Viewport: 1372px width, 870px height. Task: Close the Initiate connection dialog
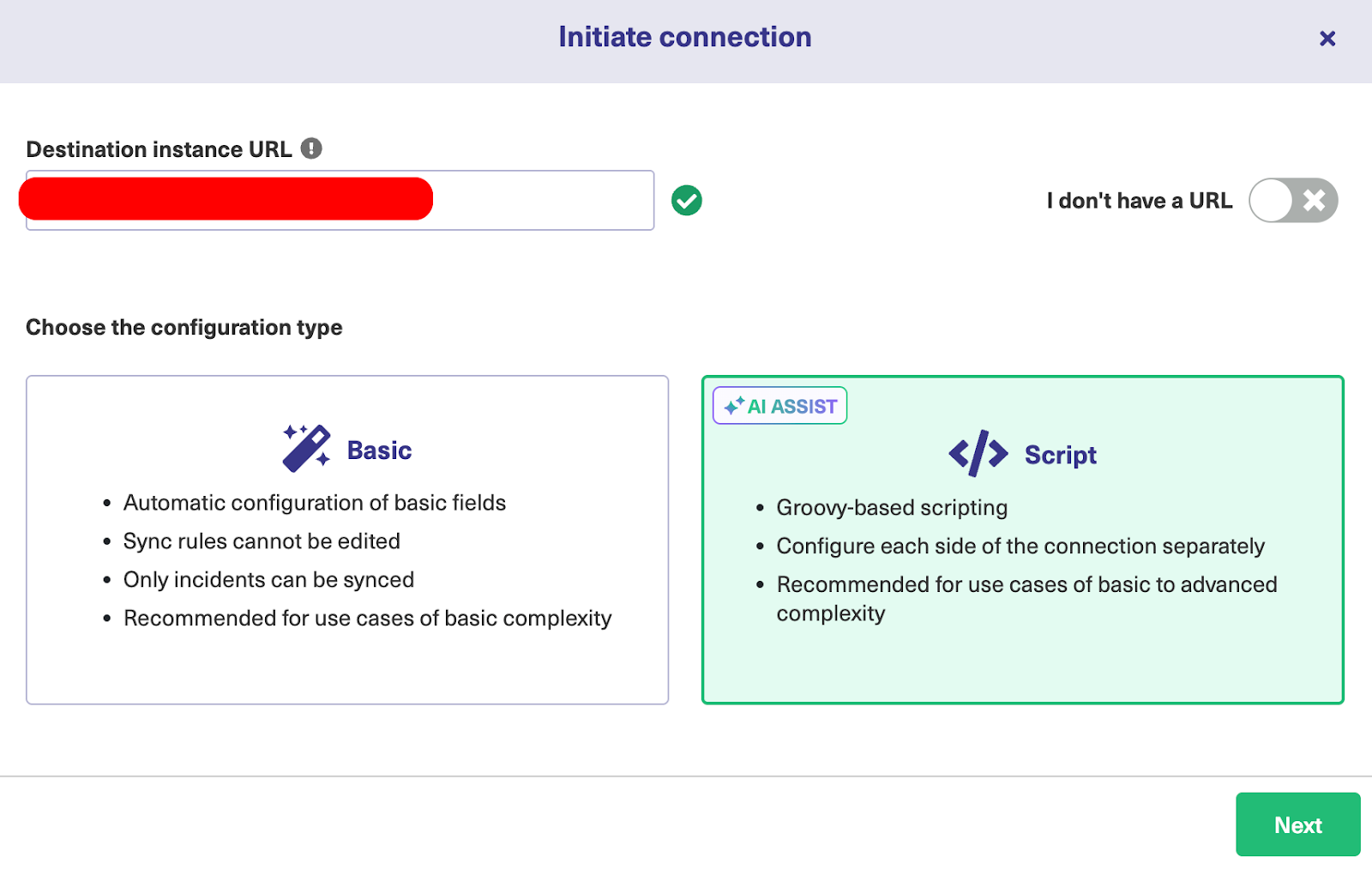coord(1327,39)
